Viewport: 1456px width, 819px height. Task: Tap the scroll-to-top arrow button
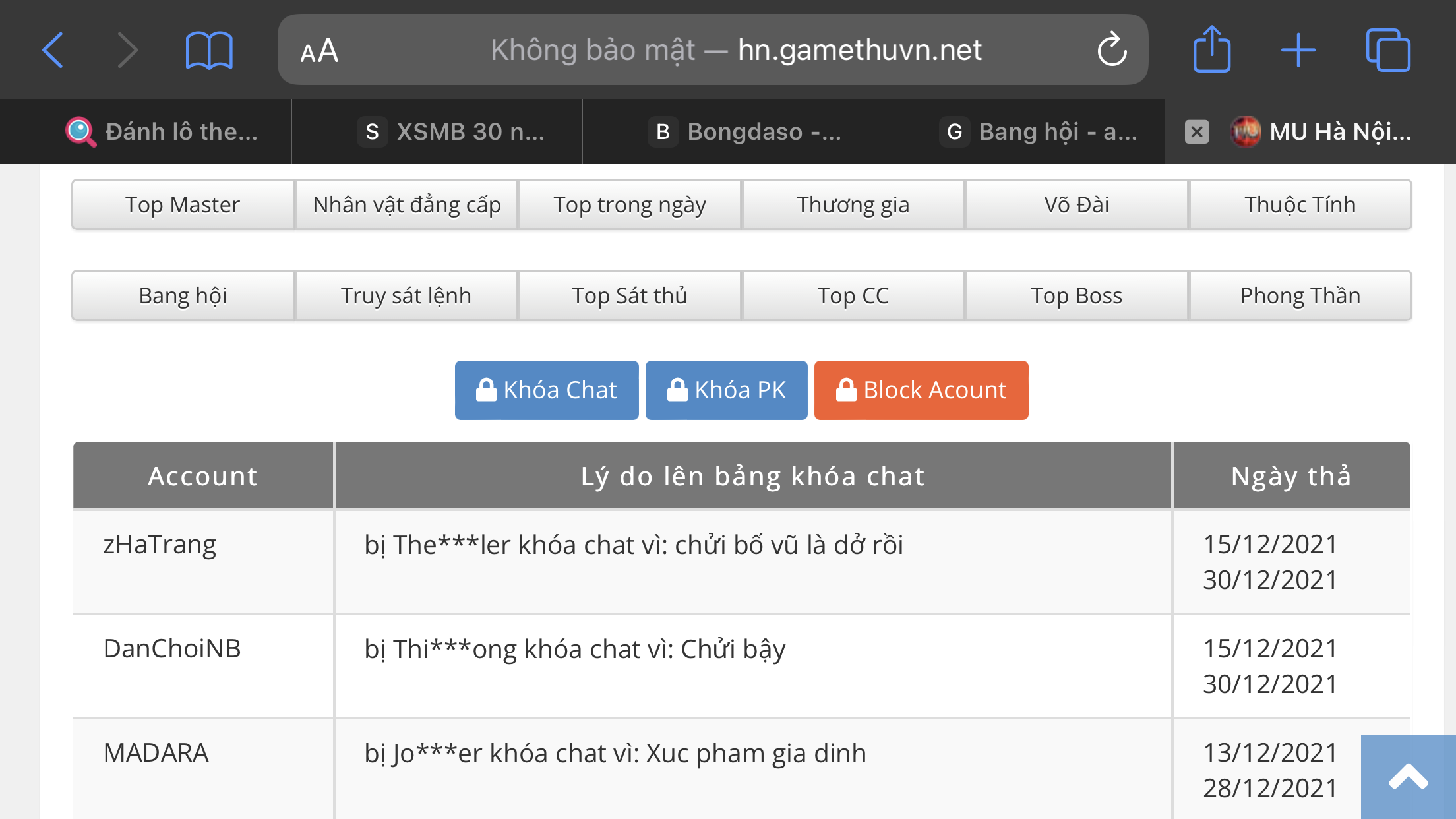click(1408, 777)
